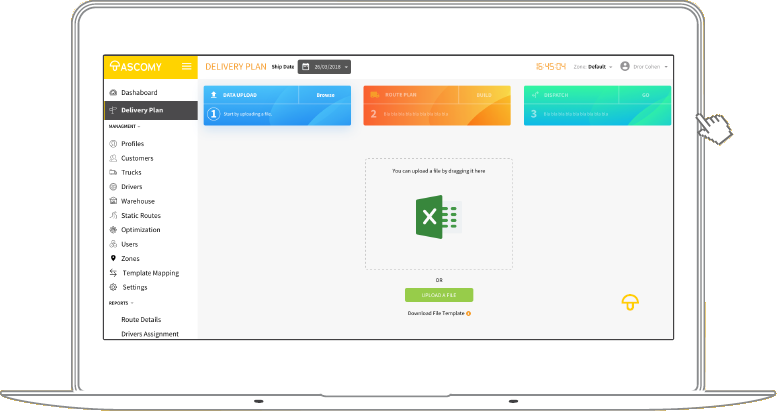This screenshot has width=777, height=411.
Task: Click the Trucks icon in sidebar
Action: pyautogui.click(x=112, y=172)
